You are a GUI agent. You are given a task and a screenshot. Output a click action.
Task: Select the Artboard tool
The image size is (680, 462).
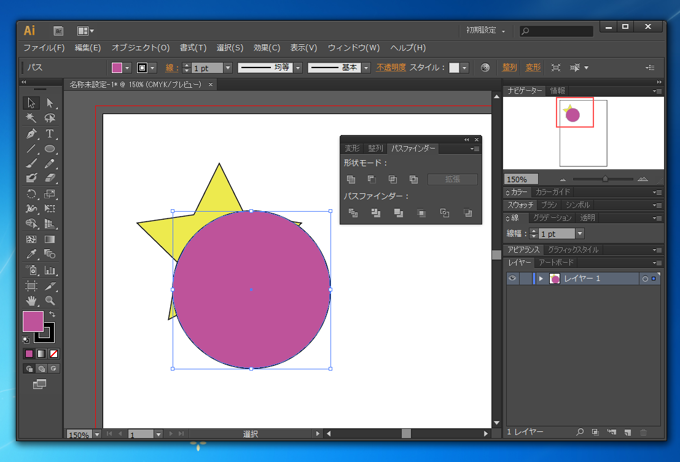pos(31,285)
